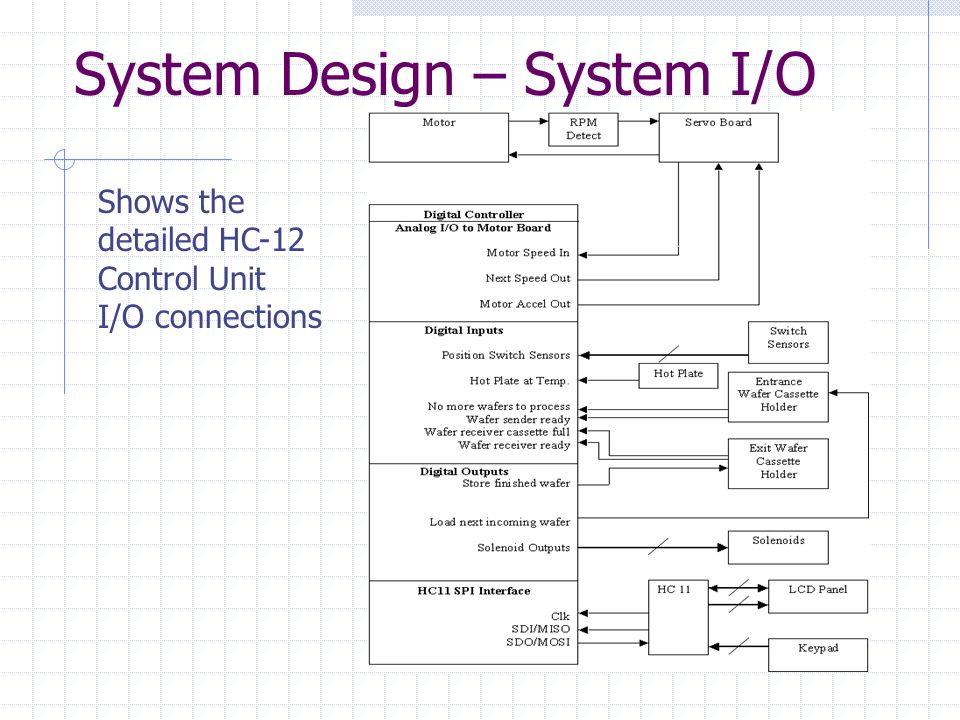Click the 'Digital Outputs' heading

[x=464, y=471]
